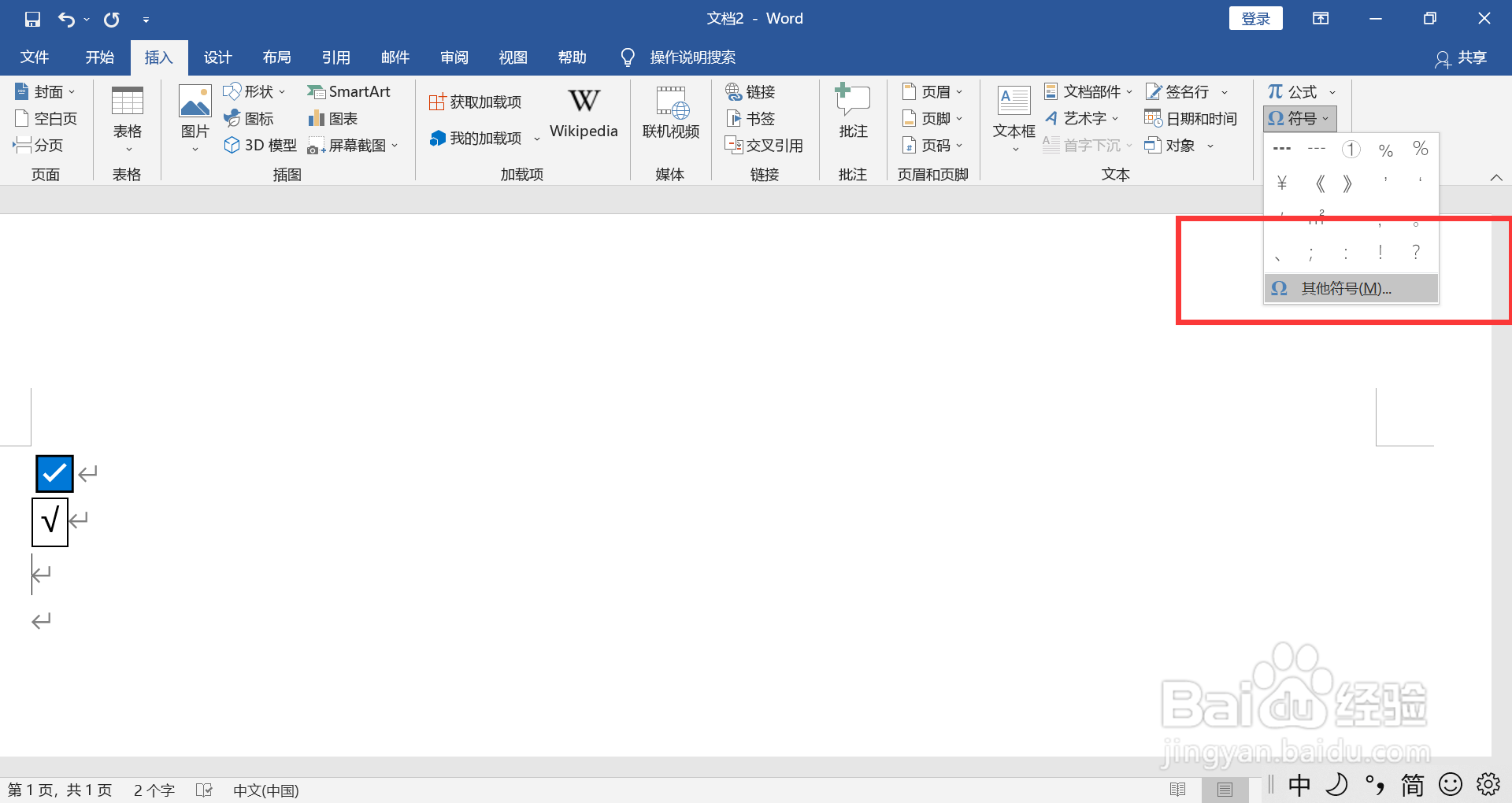Viewport: 1512px width, 803px height.
Task: Toggle input method language 中
Action: tap(1299, 785)
